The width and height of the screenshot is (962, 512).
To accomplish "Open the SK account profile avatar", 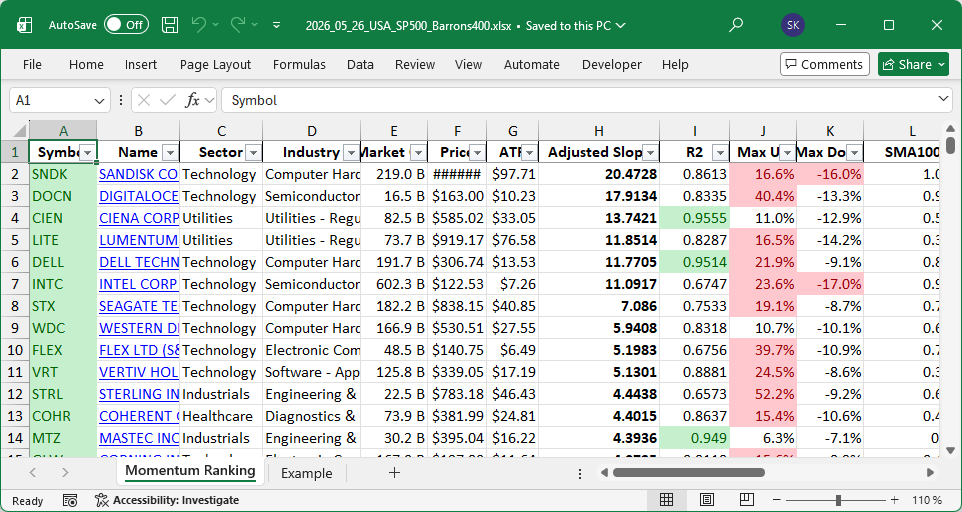I will pyautogui.click(x=793, y=25).
